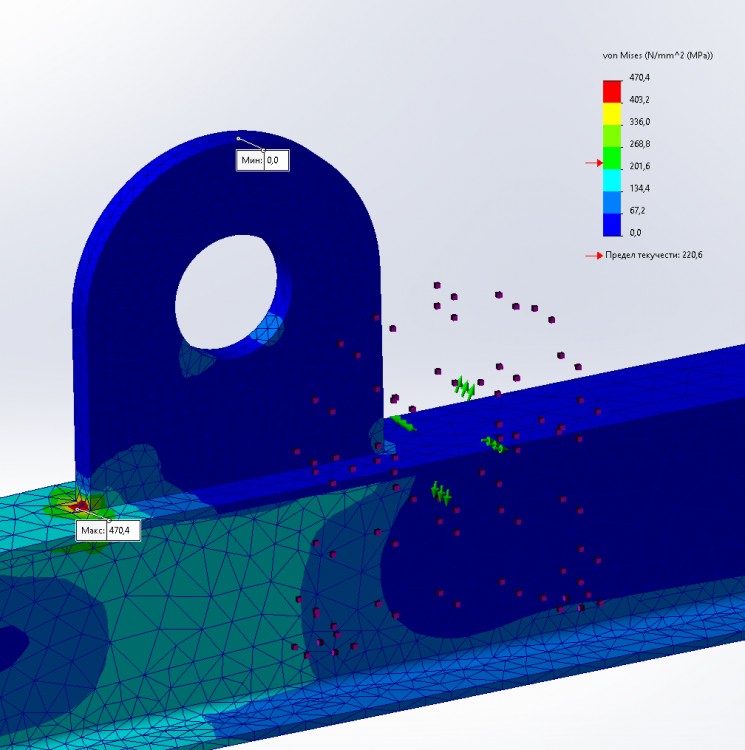Image resolution: width=745 pixels, height=750 pixels.
Task: Click the 'Макс: 470,4' annotation label
Action: coord(108,531)
